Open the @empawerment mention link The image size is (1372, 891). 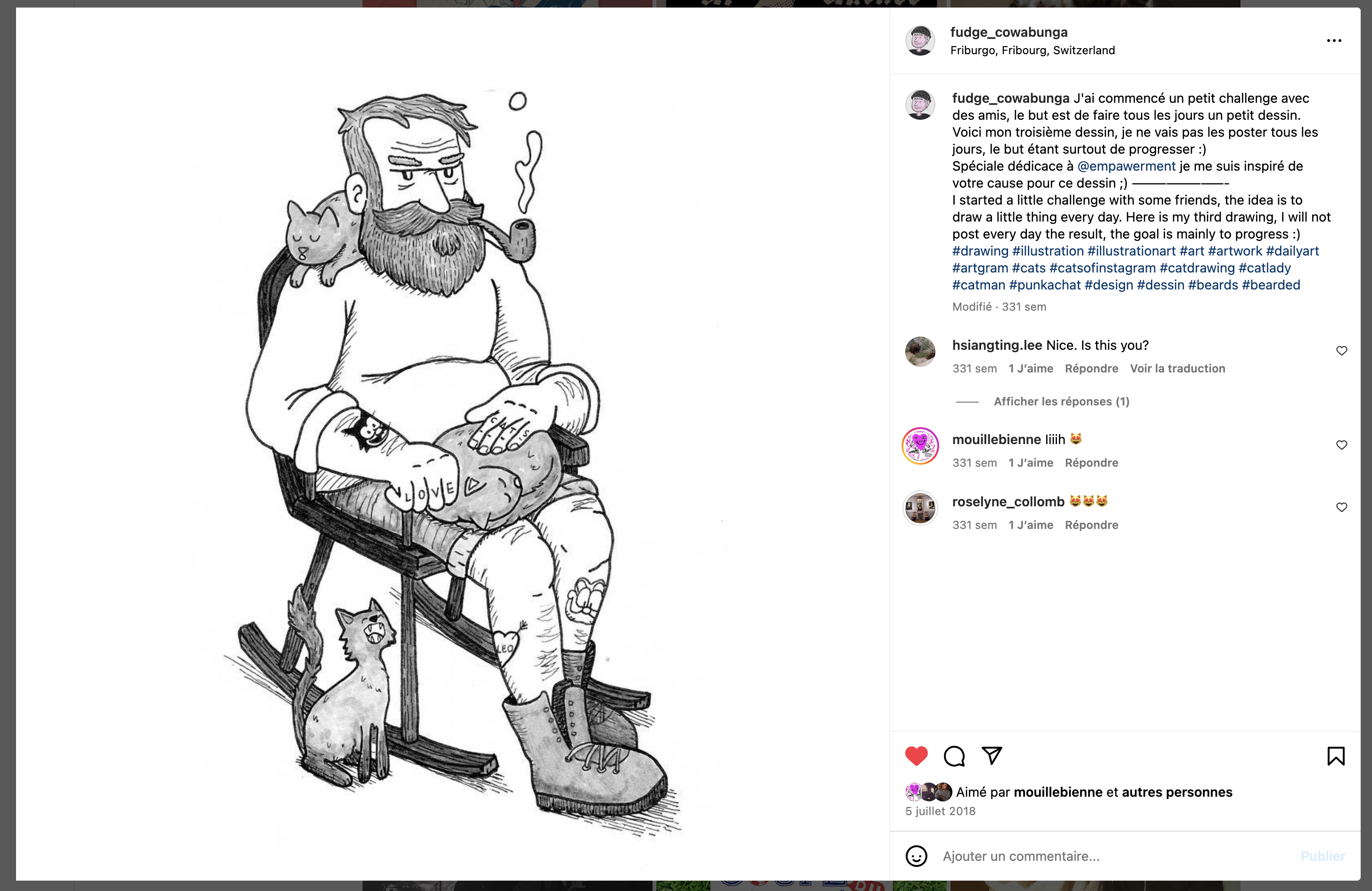point(1126,166)
